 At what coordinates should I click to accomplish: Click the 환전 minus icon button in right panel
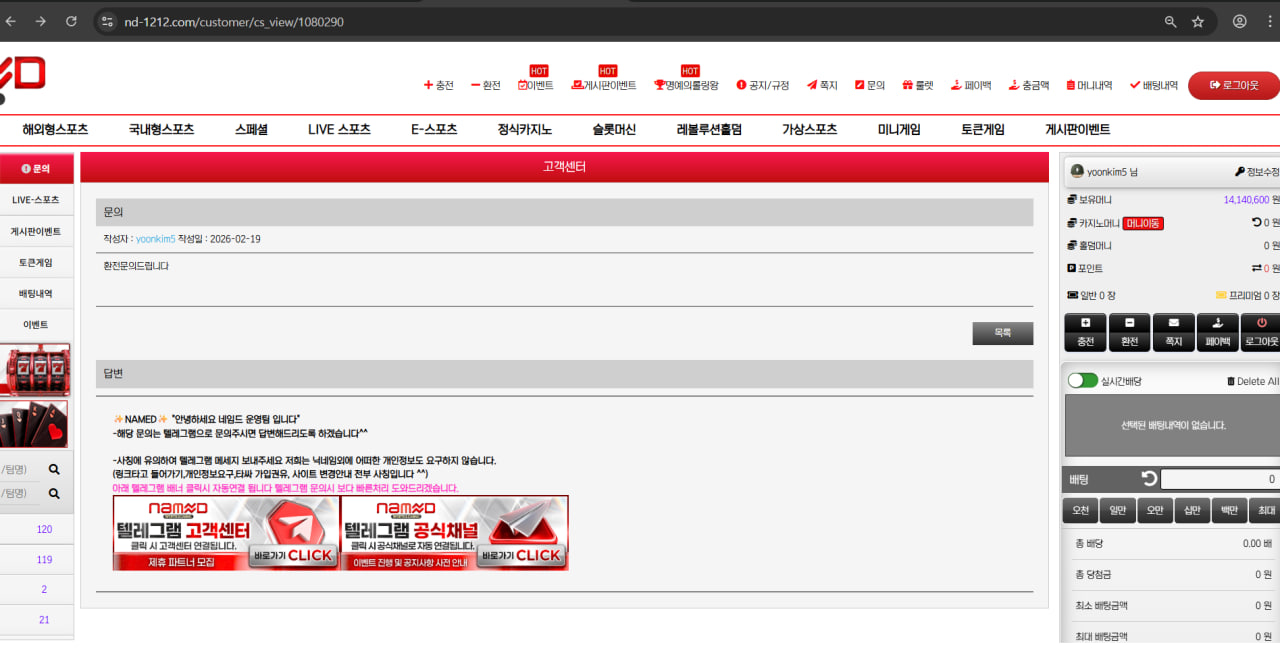(x=1129, y=332)
